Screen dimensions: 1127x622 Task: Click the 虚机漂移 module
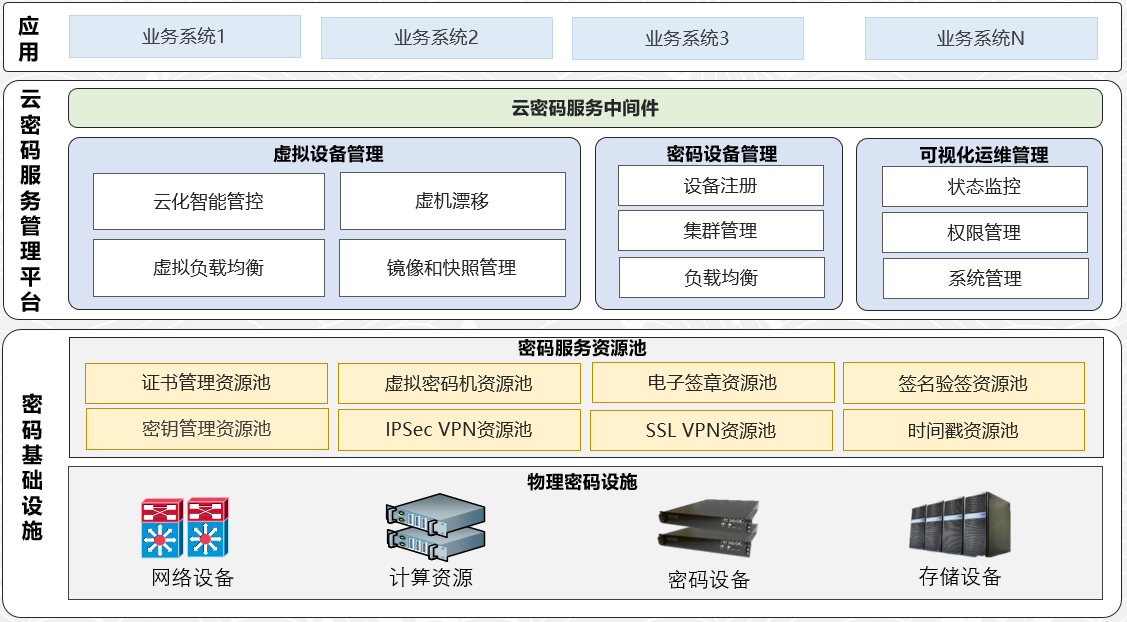(453, 201)
